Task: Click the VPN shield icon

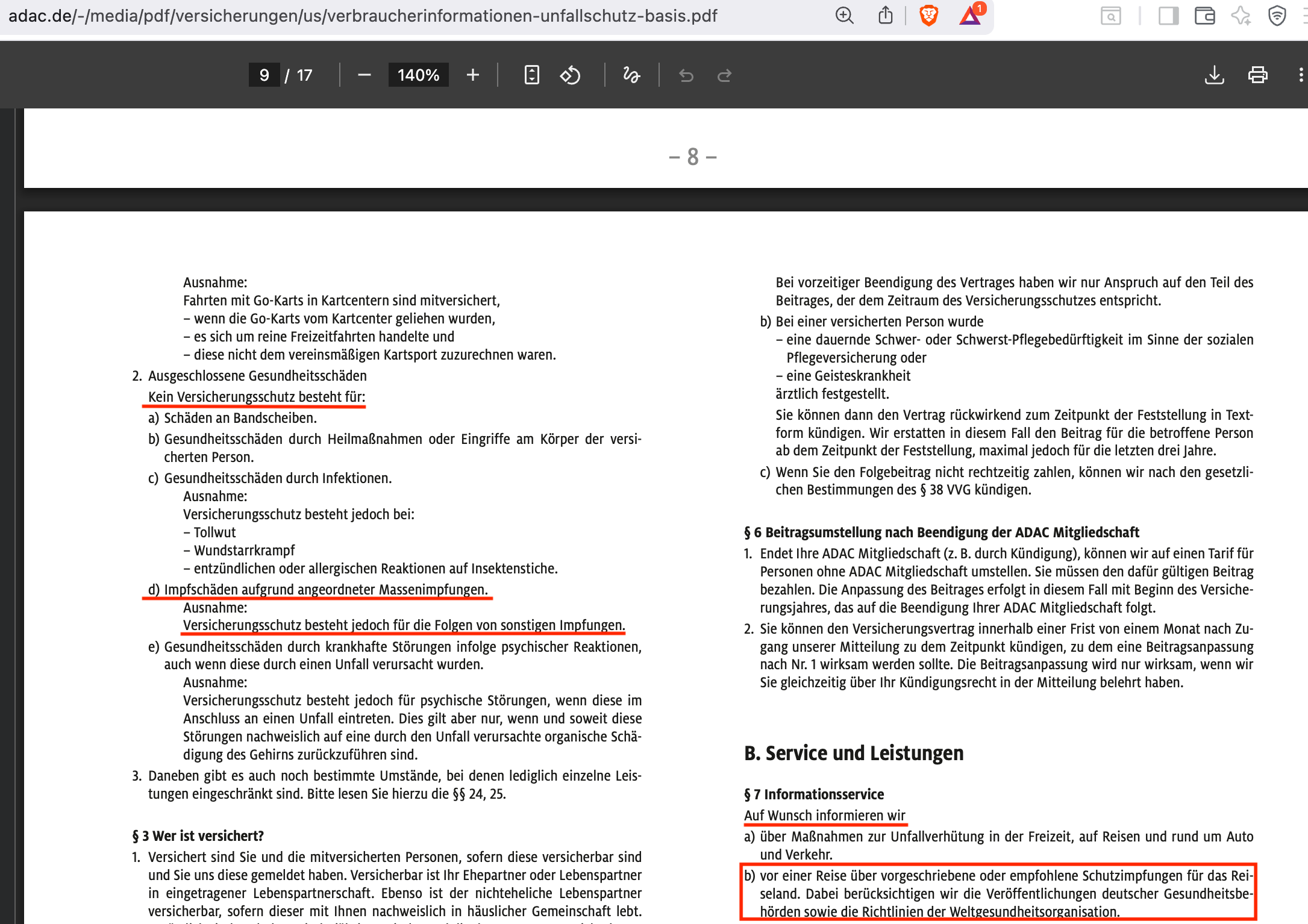Action: coord(1277,16)
